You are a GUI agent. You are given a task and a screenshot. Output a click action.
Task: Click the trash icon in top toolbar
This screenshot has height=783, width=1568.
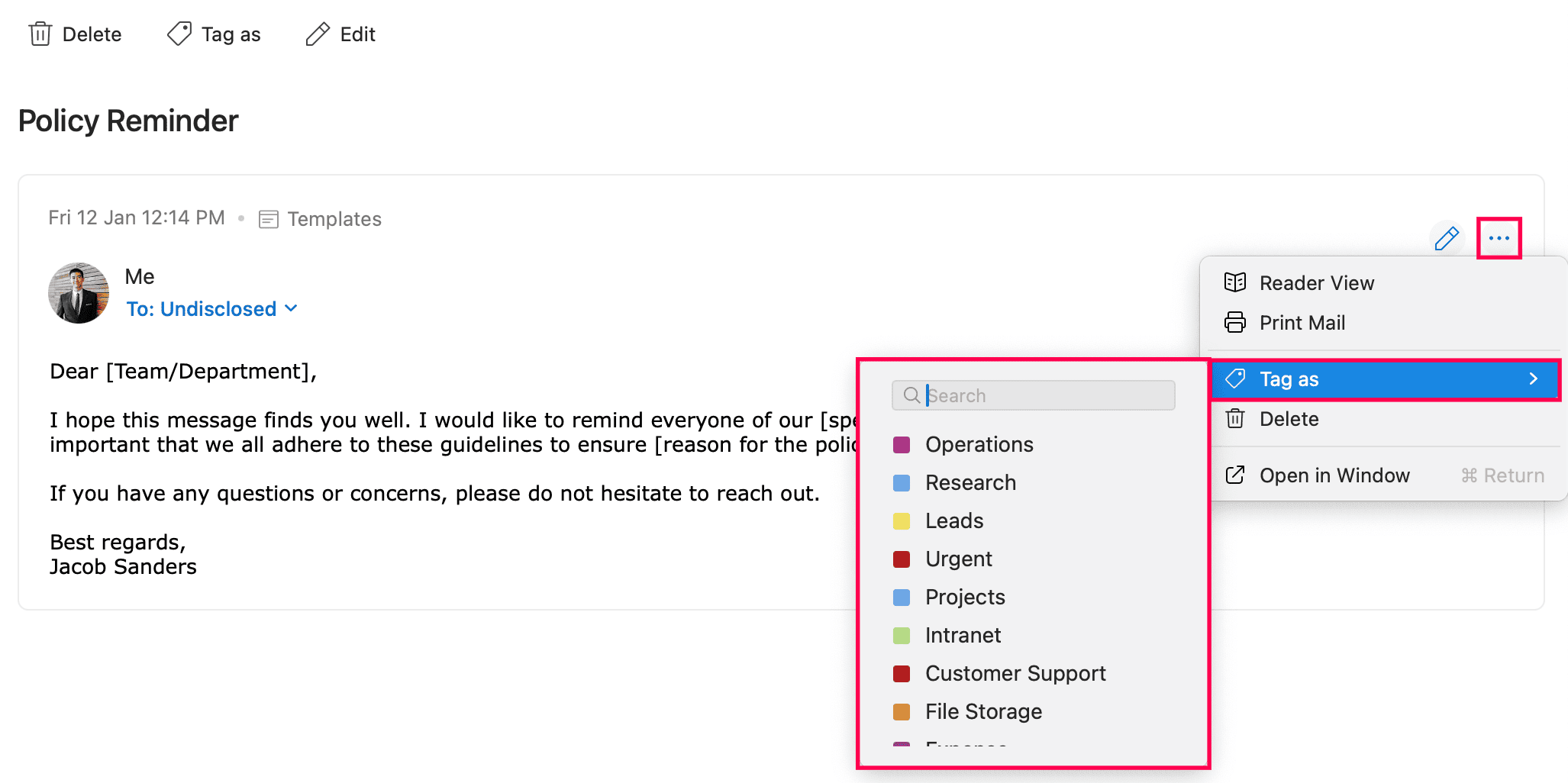(40, 34)
